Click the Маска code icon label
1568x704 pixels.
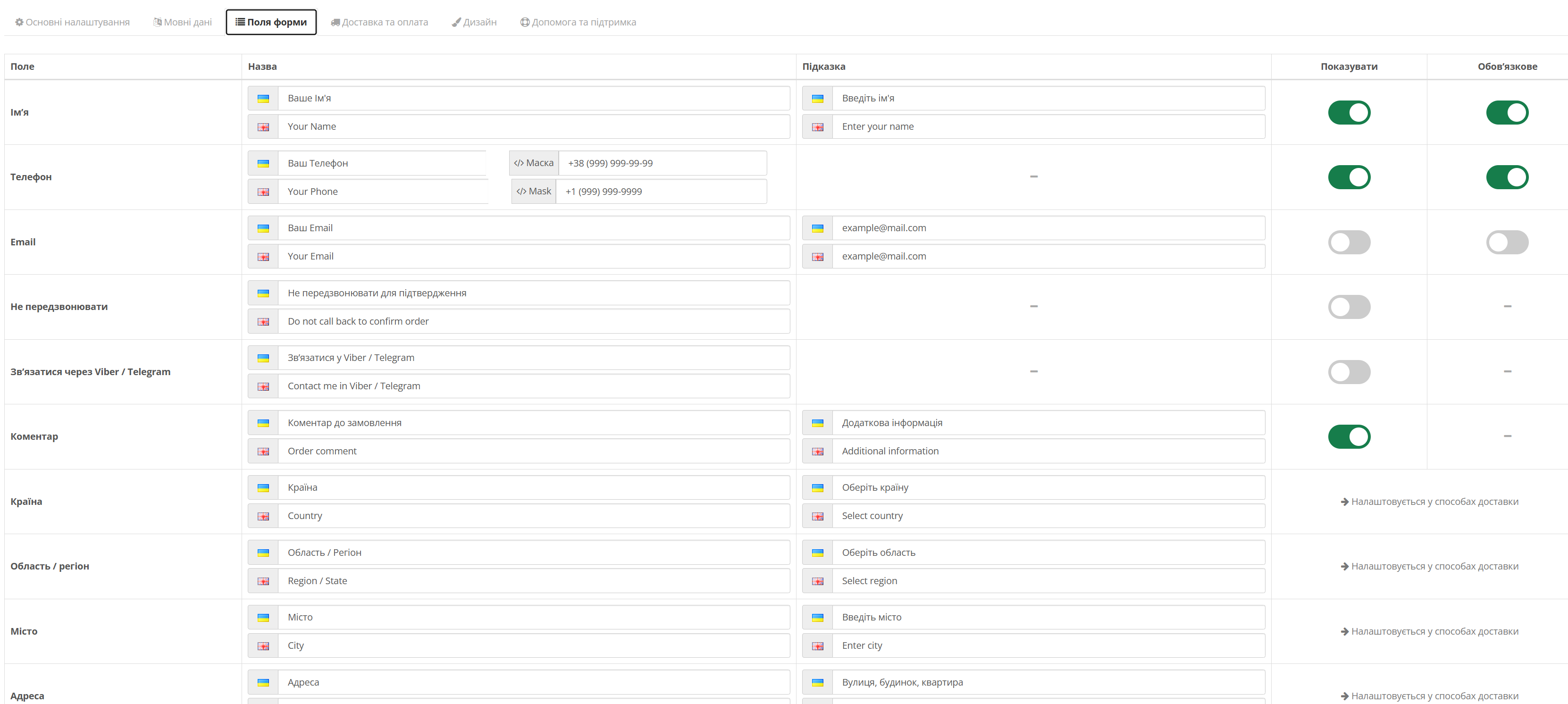534,163
